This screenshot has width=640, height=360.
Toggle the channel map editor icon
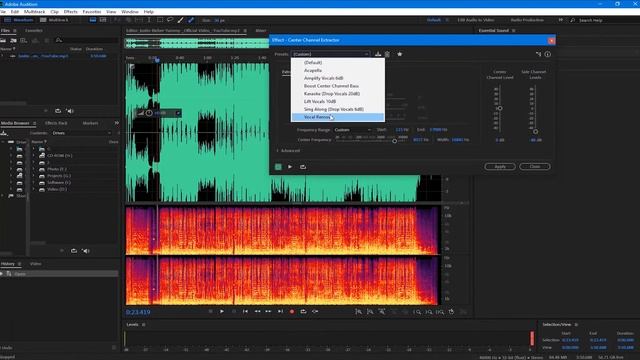[x=538, y=54]
